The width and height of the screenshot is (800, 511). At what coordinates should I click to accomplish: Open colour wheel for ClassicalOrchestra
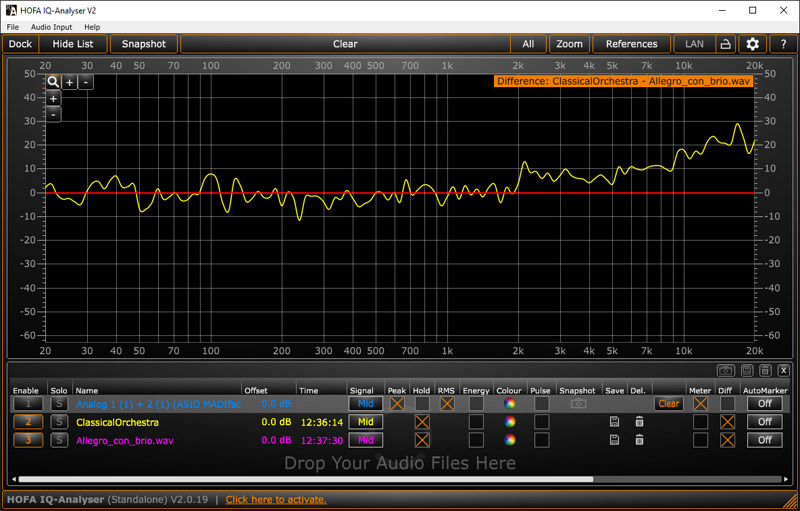coord(510,422)
